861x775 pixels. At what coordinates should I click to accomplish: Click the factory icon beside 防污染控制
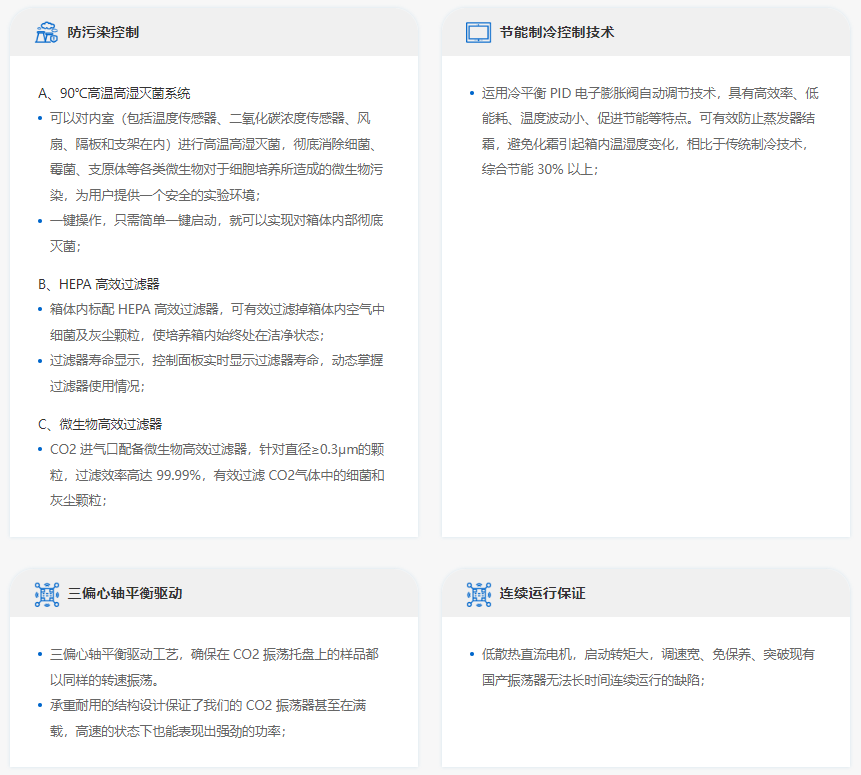[x=46, y=32]
